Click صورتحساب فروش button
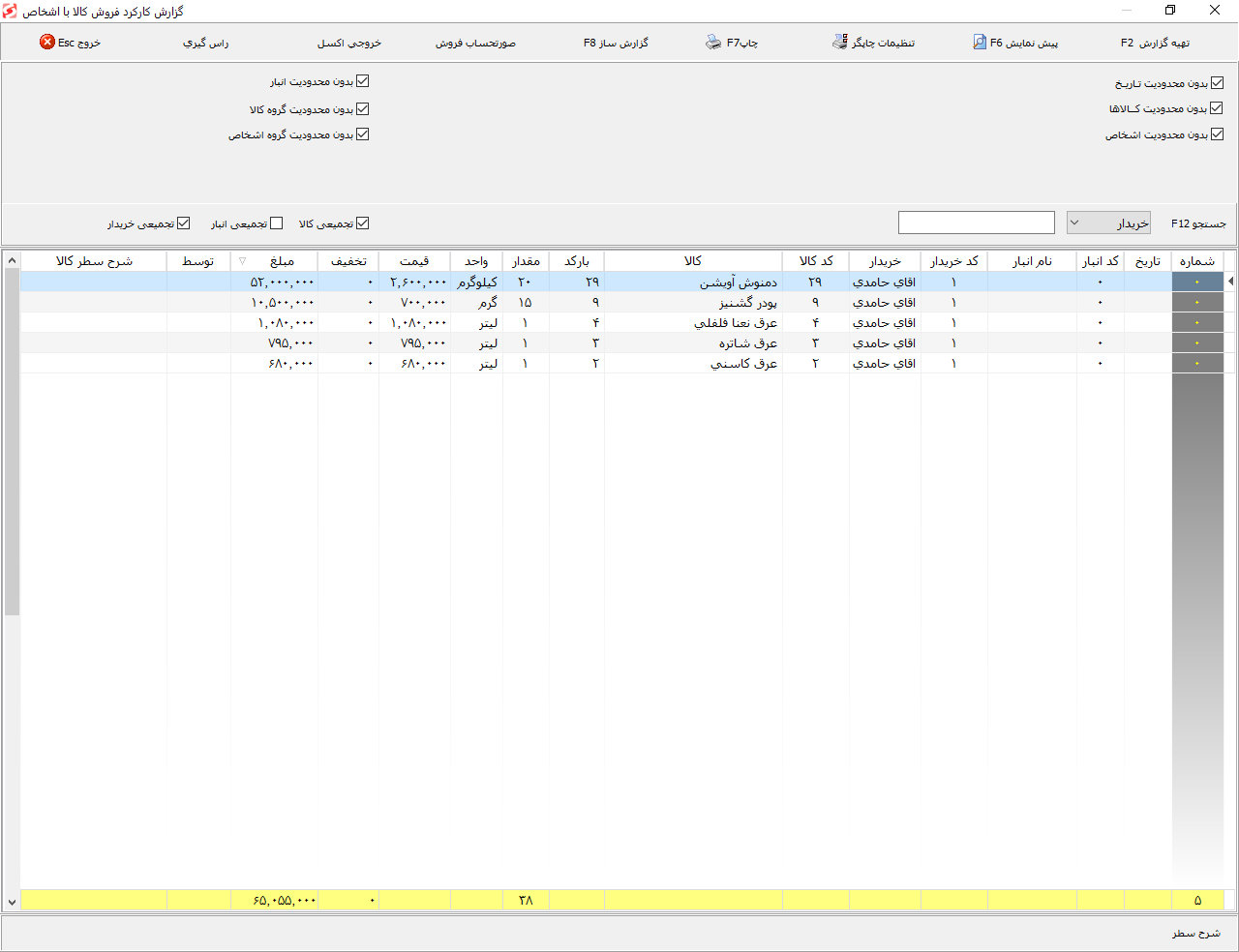The height and width of the screenshot is (952, 1239). (x=475, y=43)
